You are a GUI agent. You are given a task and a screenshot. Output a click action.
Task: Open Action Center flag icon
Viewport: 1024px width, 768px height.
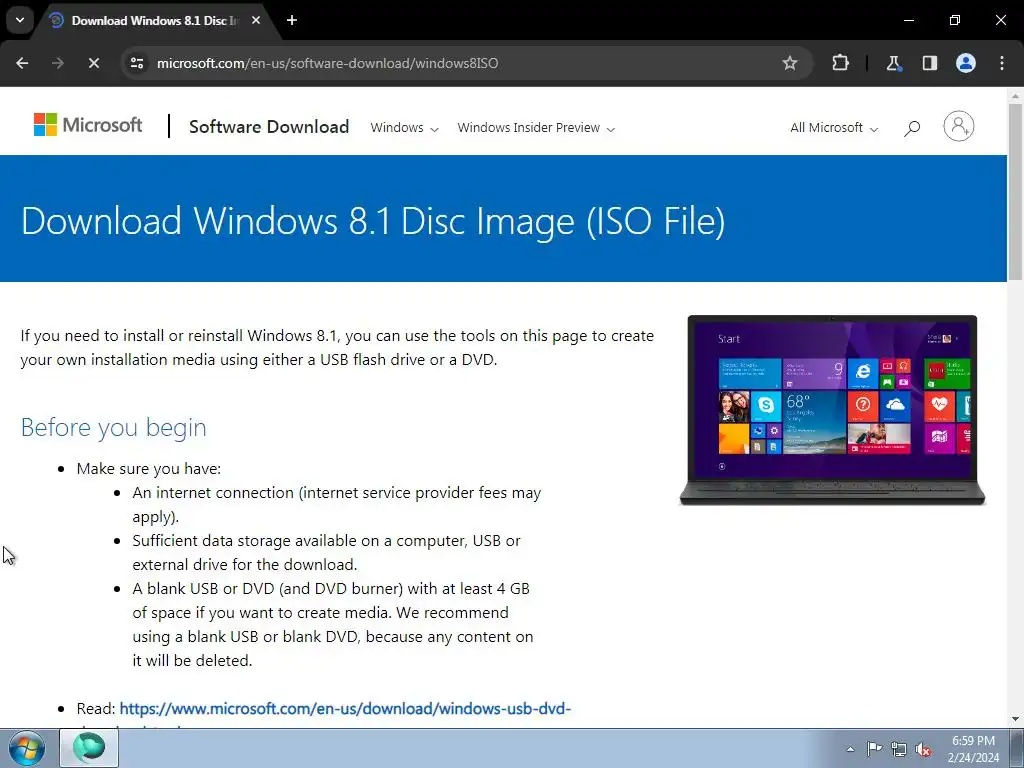tap(874, 749)
